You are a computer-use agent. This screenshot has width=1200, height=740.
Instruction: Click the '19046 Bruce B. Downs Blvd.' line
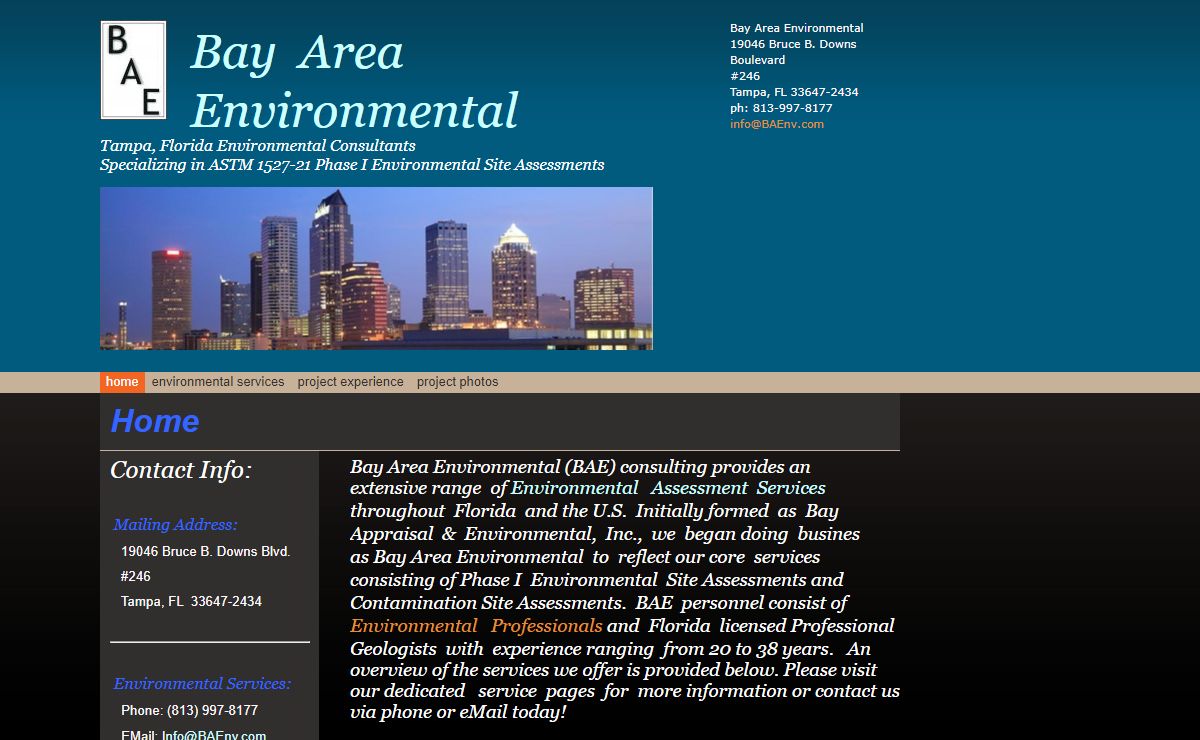point(206,552)
